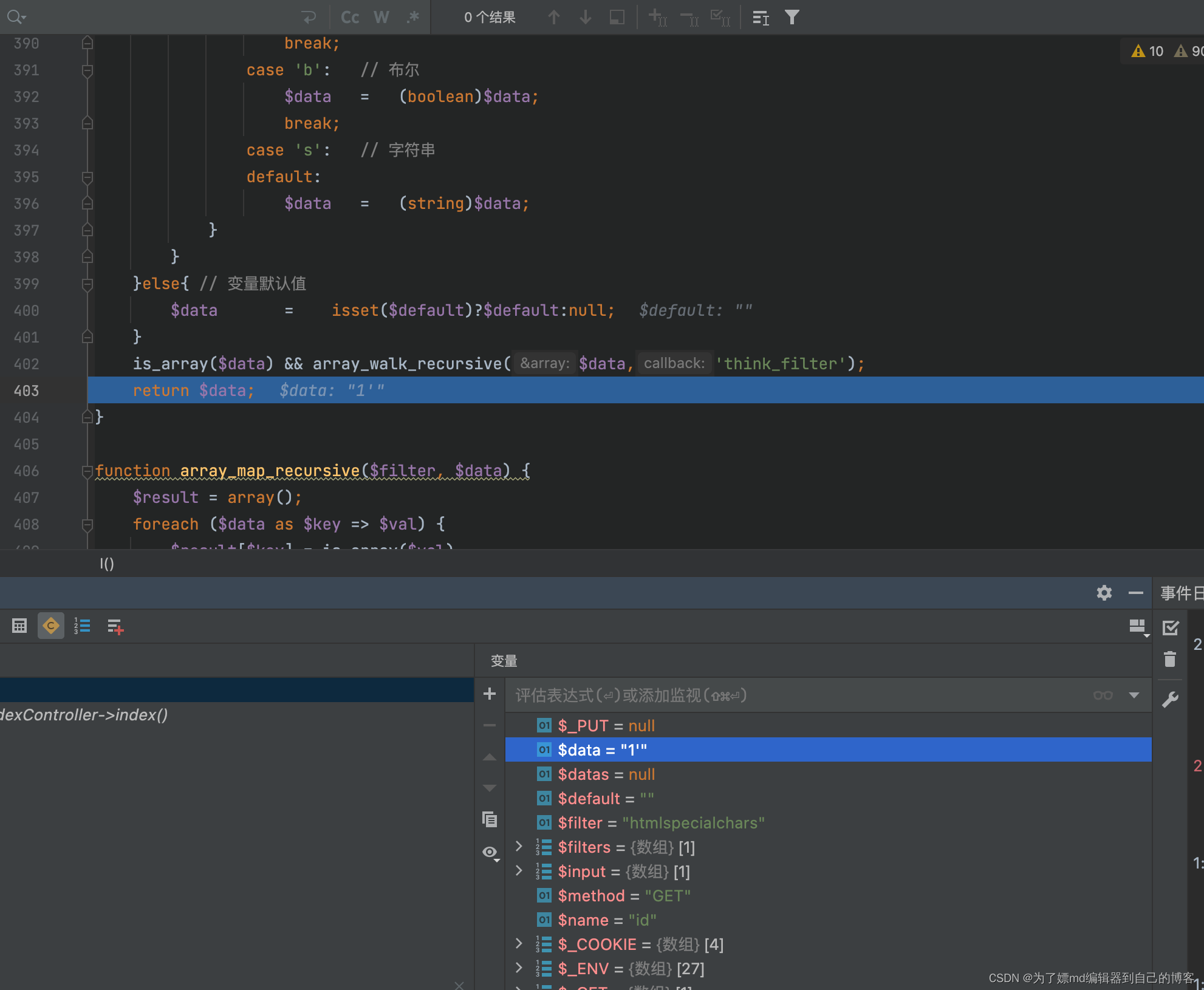Open the watch view eye icon dropdown
Screen dimensions: 1204x990
point(491,852)
